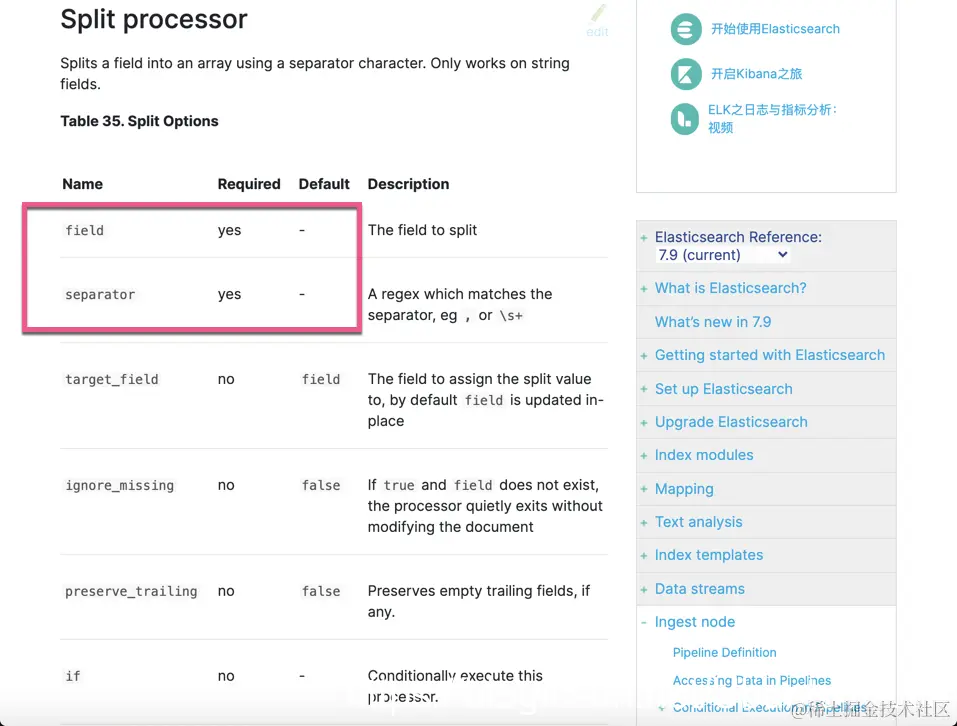Navigate to Set up Elasticsearch link
The width and height of the screenshot is (957, 726).
723,389
